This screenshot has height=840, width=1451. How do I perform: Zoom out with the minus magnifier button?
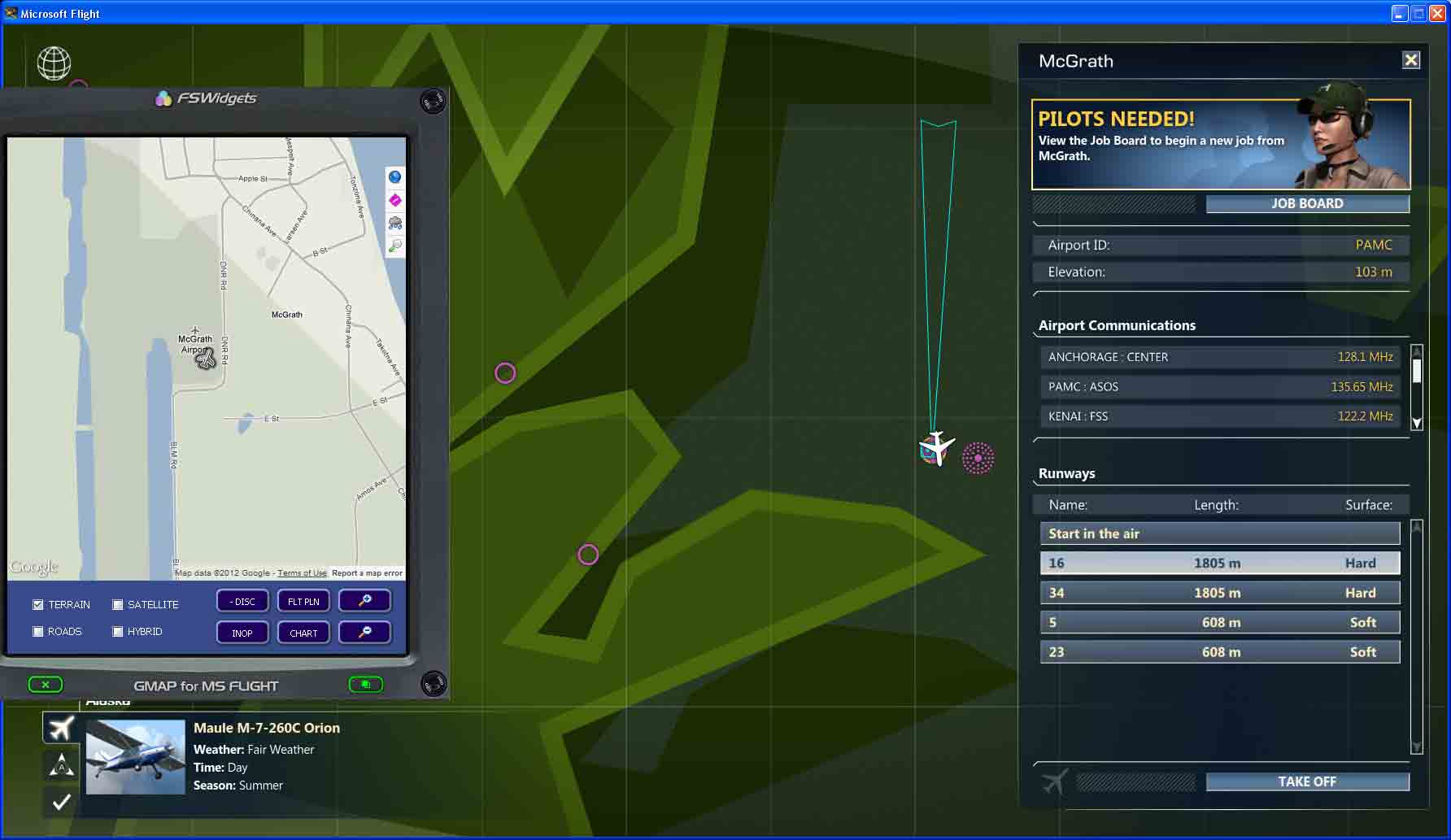364,633
